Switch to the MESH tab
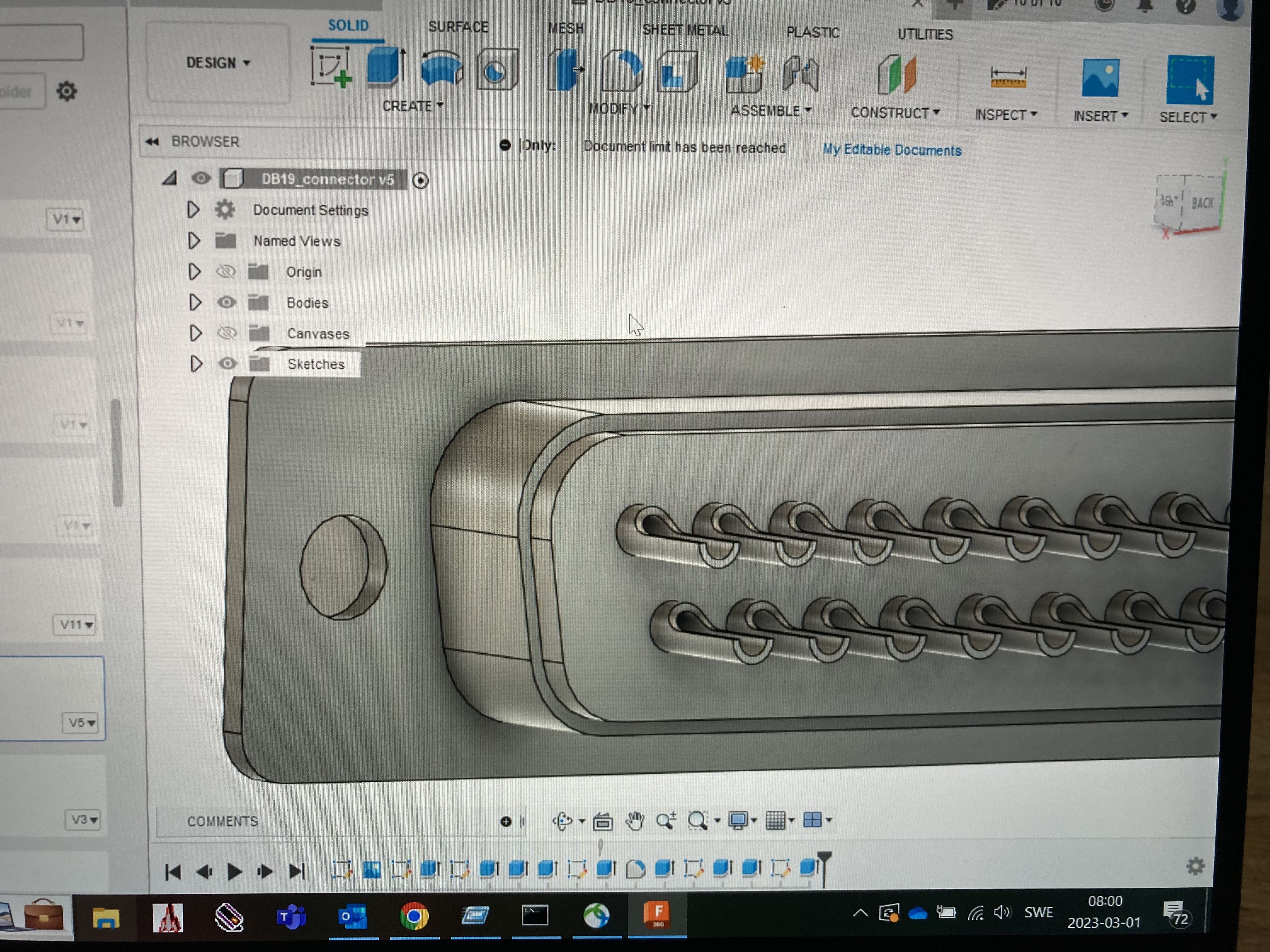Viewport: 1270px width, 952px height. [x=565, y=28]
